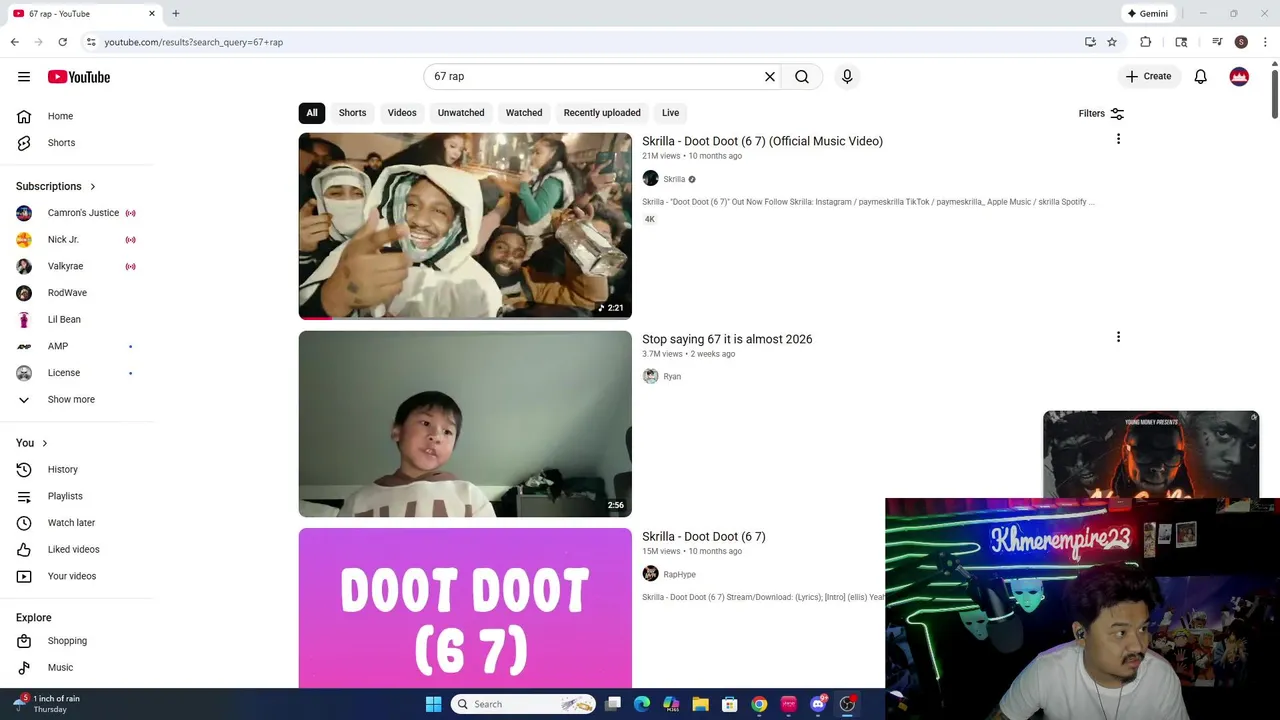Open Liked videos

click(75, 550)
